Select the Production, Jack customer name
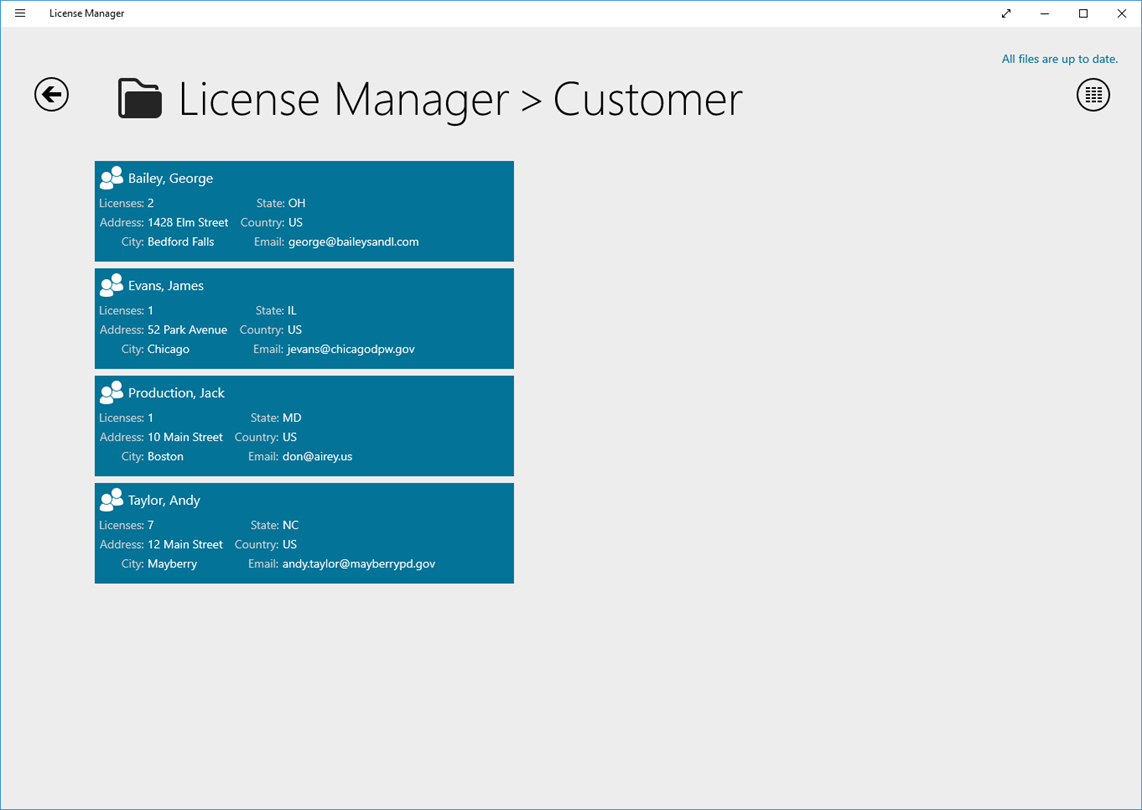The image size is (1142, 810). click(x=176, y=393)
